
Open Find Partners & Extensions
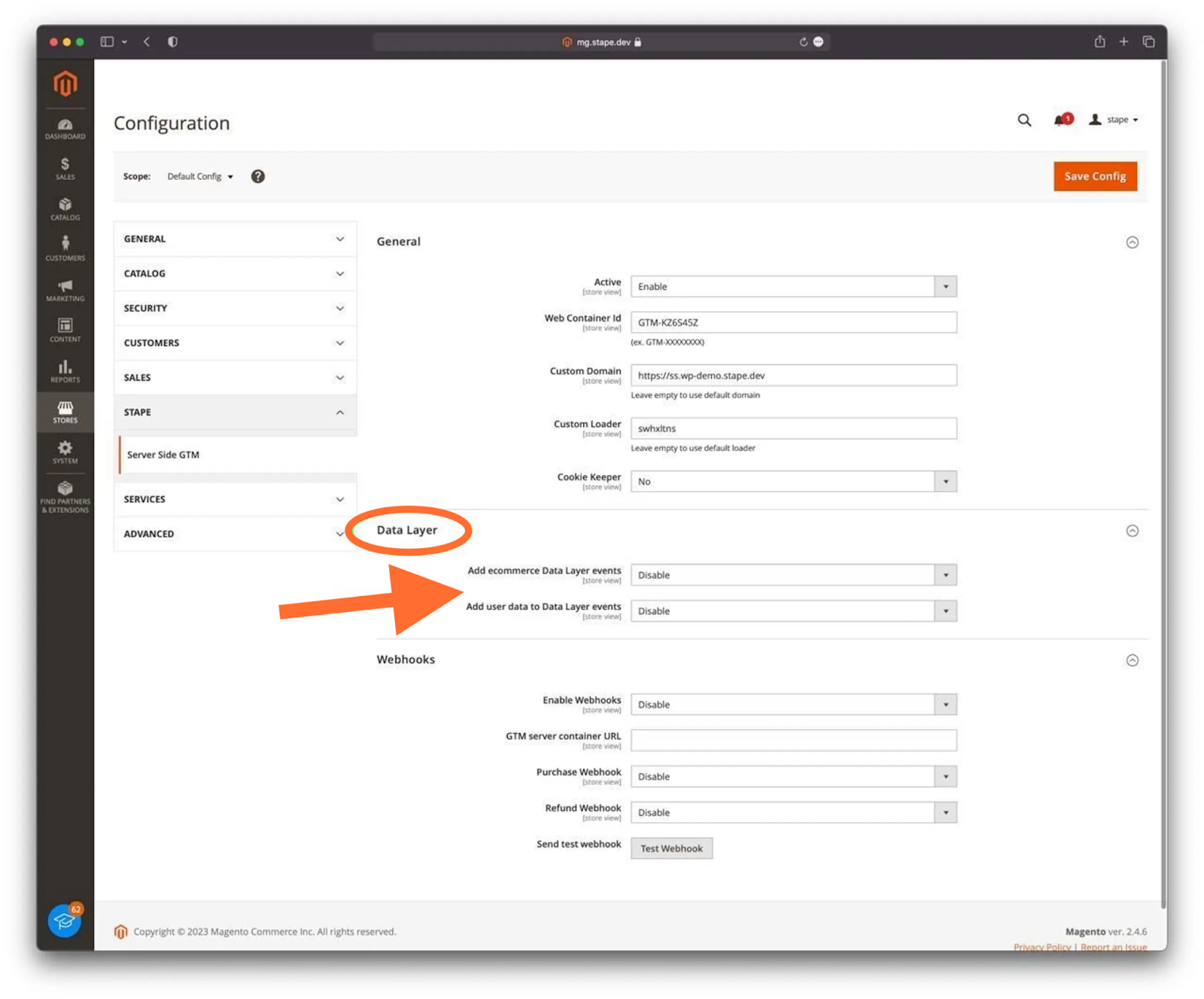(65, 497)
